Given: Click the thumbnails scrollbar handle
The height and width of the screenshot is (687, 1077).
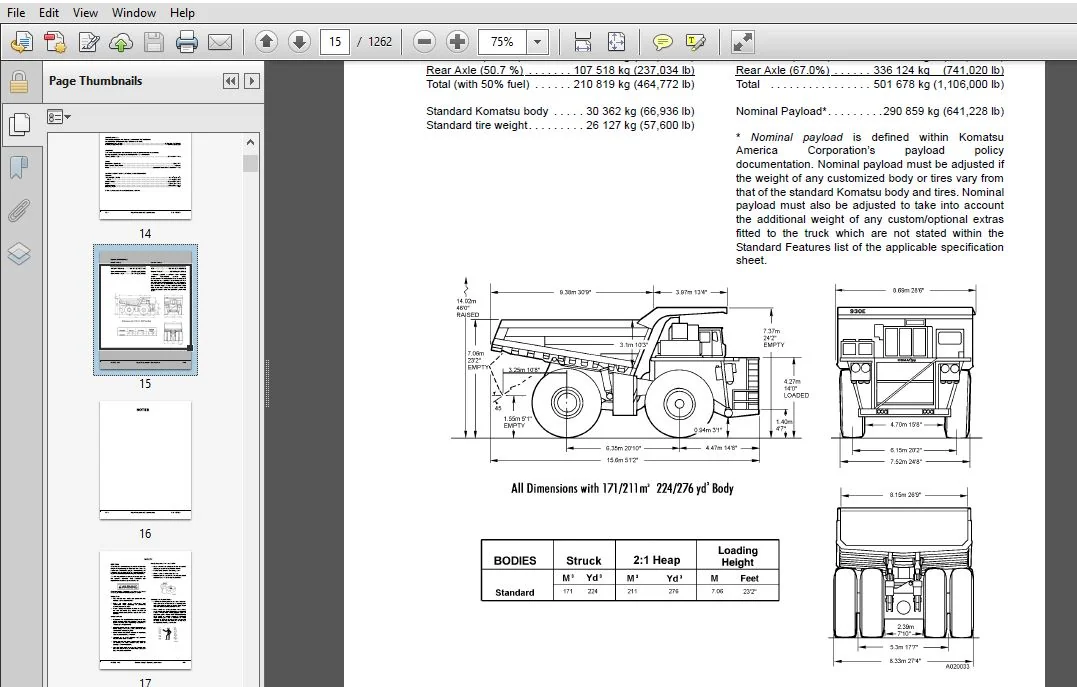Looking at the screenshot, I should [250, 164].
